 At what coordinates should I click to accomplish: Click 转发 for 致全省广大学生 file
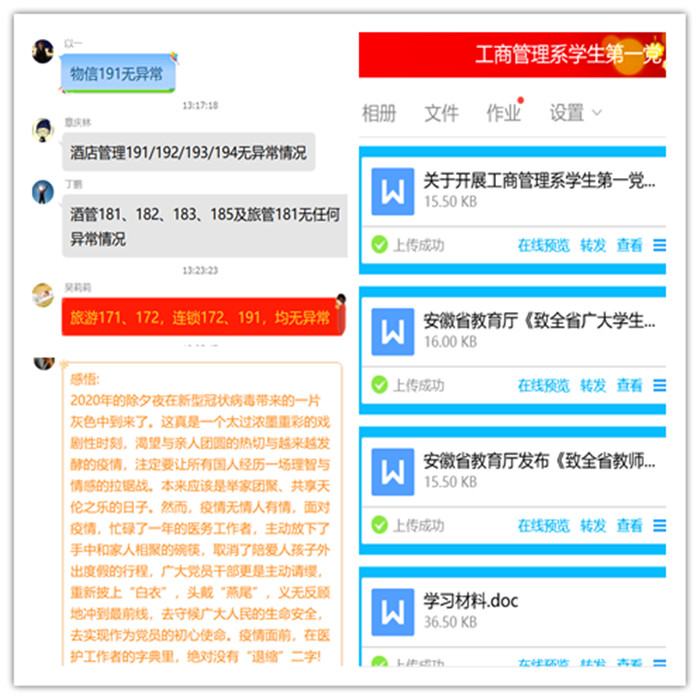(593, 385)
